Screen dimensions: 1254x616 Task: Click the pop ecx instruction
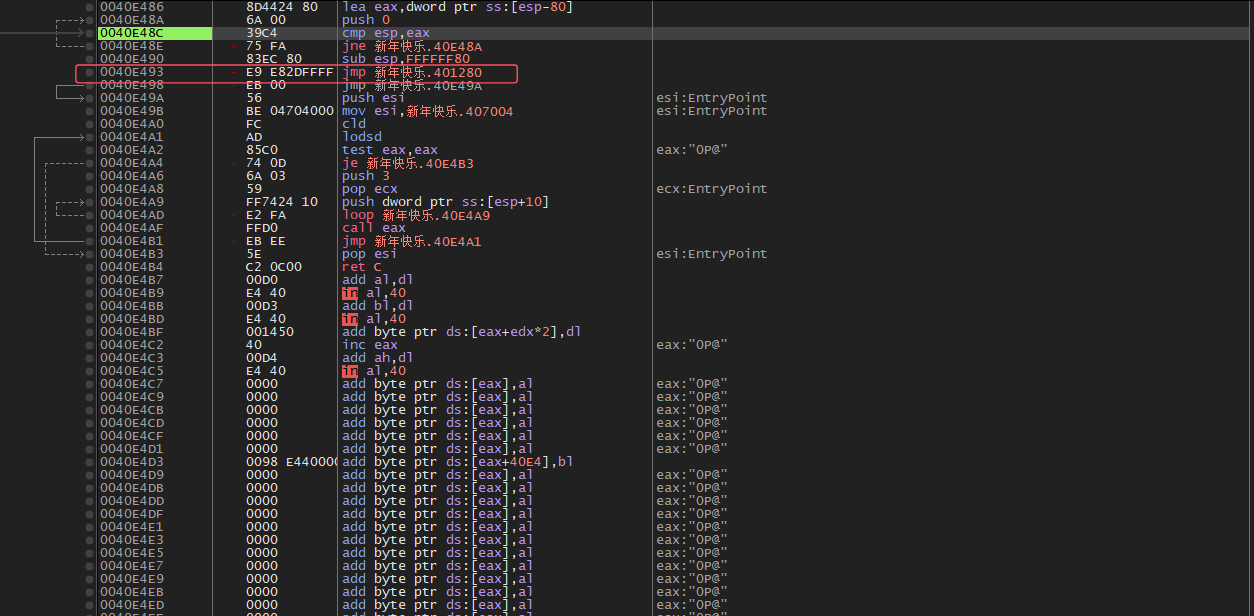pyautogui.click(x=370, y=189)
